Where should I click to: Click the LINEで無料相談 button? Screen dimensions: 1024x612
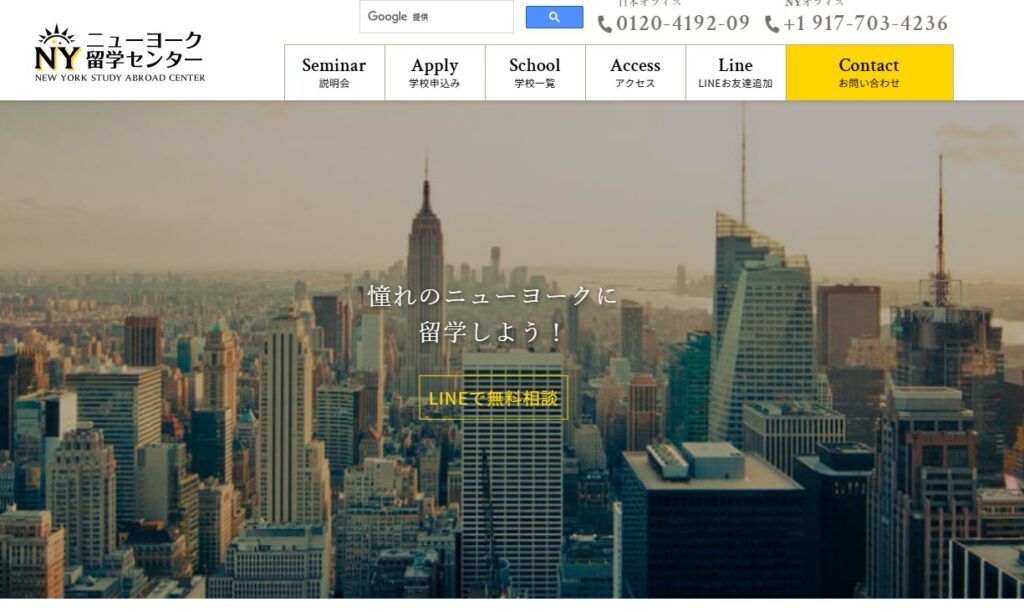click(493, 398)
